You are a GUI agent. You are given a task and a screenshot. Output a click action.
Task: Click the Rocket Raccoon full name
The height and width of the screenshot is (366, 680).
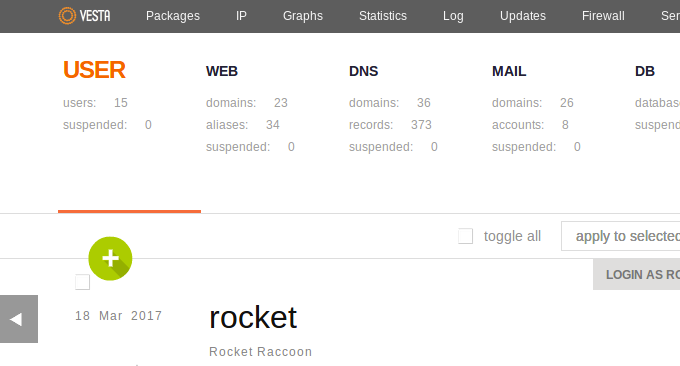(x=260, y=352)
